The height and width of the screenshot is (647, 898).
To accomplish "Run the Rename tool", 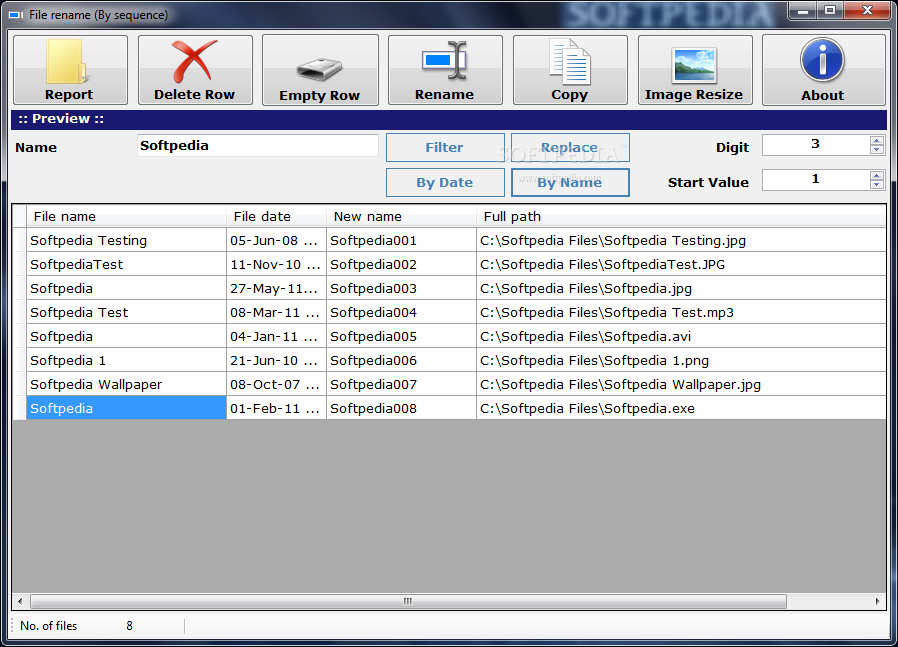I will (x=445, y=70).
